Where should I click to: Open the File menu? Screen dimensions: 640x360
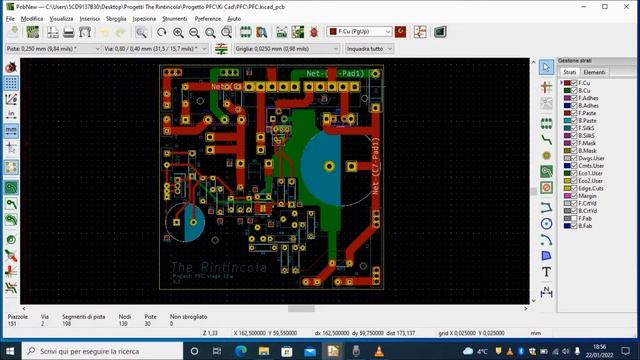10,19
